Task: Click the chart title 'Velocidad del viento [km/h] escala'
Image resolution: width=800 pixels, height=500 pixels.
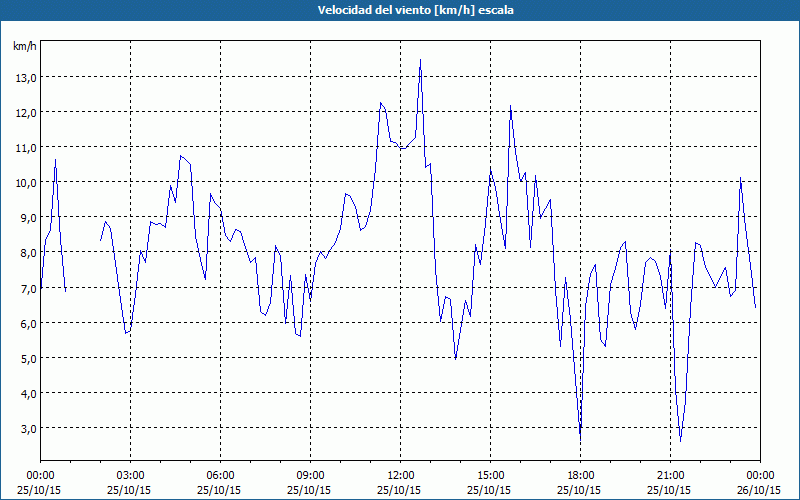Action: [415, 10]
